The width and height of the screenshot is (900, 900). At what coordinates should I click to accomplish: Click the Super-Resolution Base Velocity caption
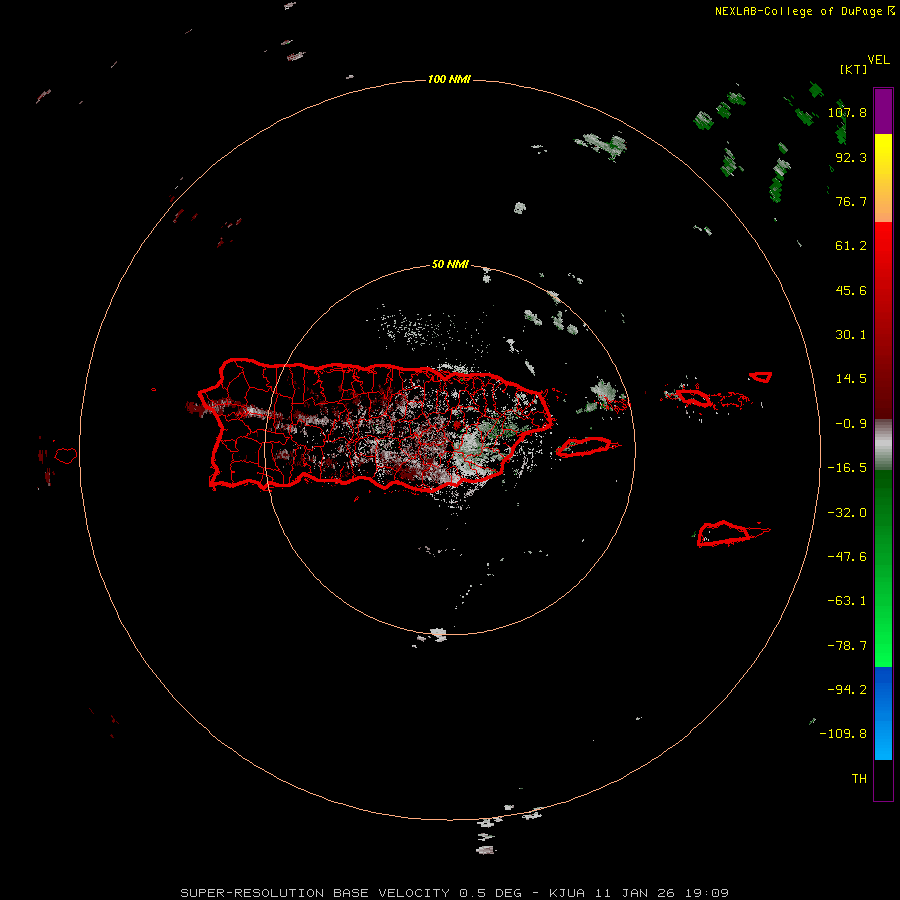pos(455,893)
